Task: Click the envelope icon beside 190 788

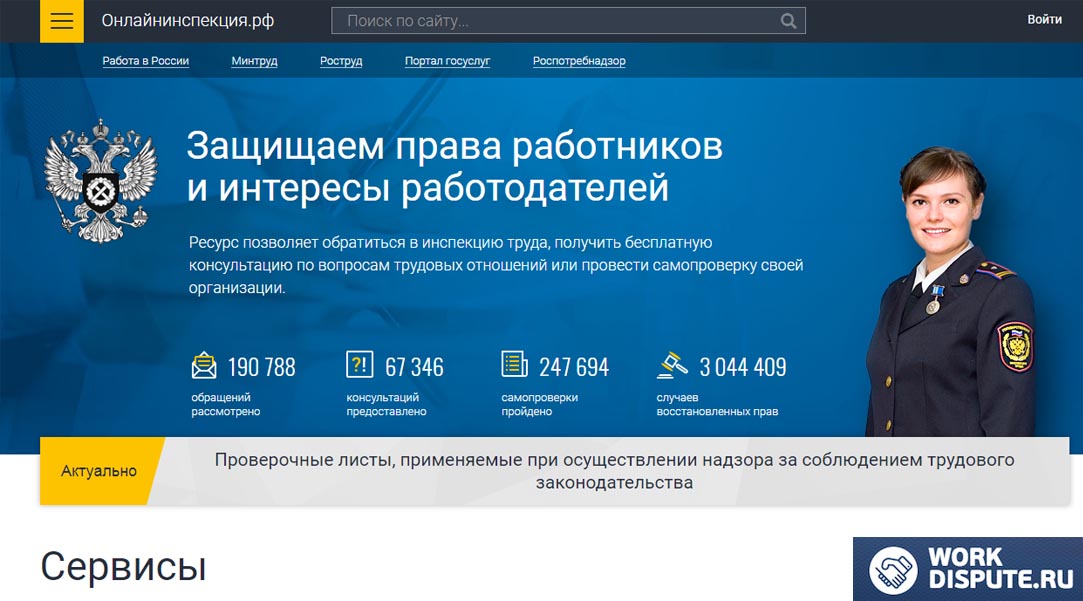Action: (x=204, y=365)
